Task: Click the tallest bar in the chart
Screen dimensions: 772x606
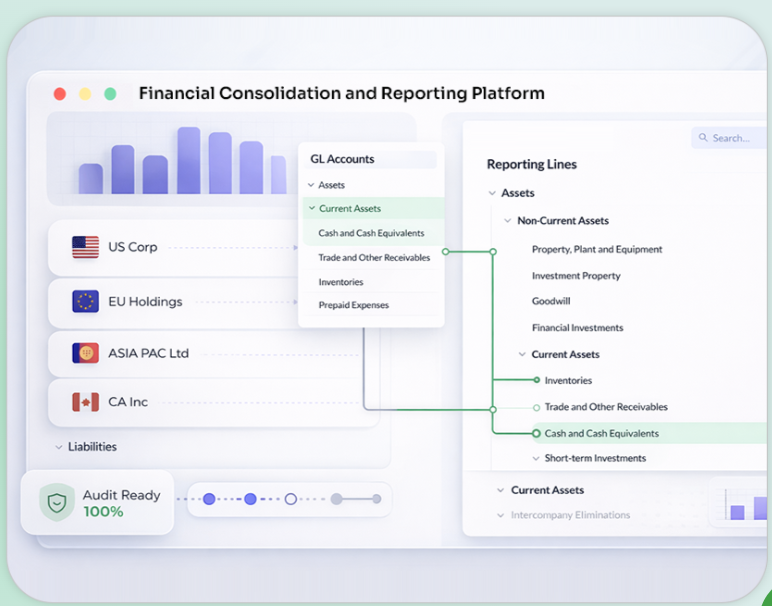Action: click(x=189, y=160)
